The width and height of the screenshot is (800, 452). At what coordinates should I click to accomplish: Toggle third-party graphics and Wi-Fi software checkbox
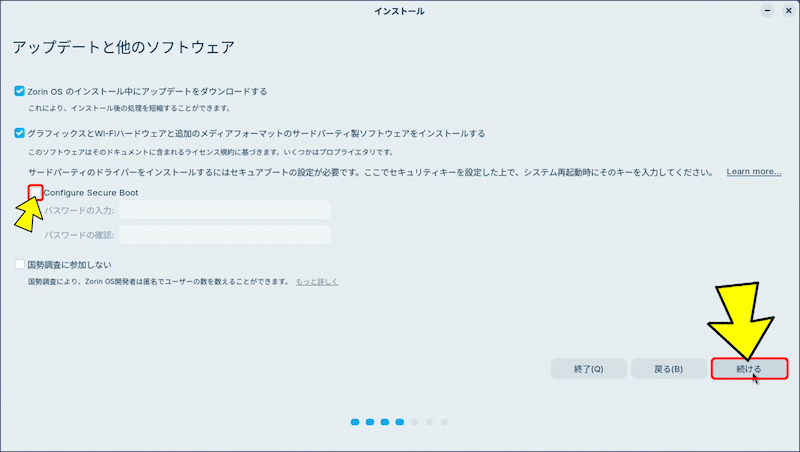(x=20, y=133)
